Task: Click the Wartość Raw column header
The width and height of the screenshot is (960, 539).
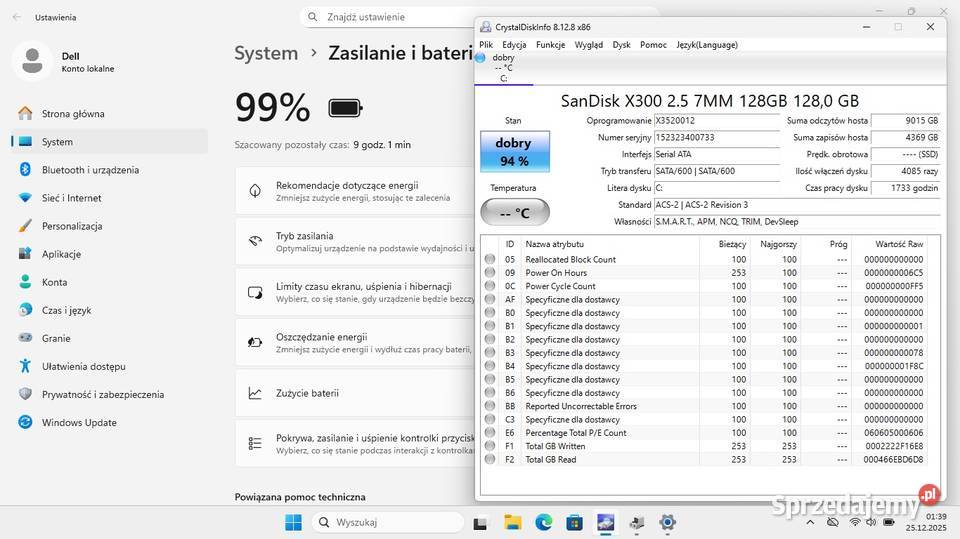Action: [899, 244]
